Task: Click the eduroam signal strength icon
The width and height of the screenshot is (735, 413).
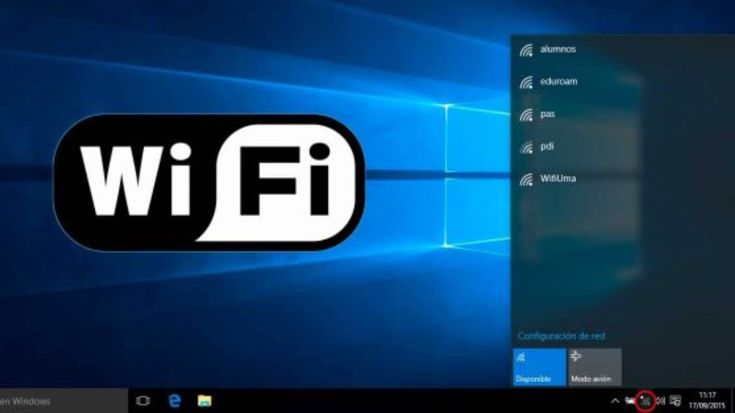Action: (526, 83)
